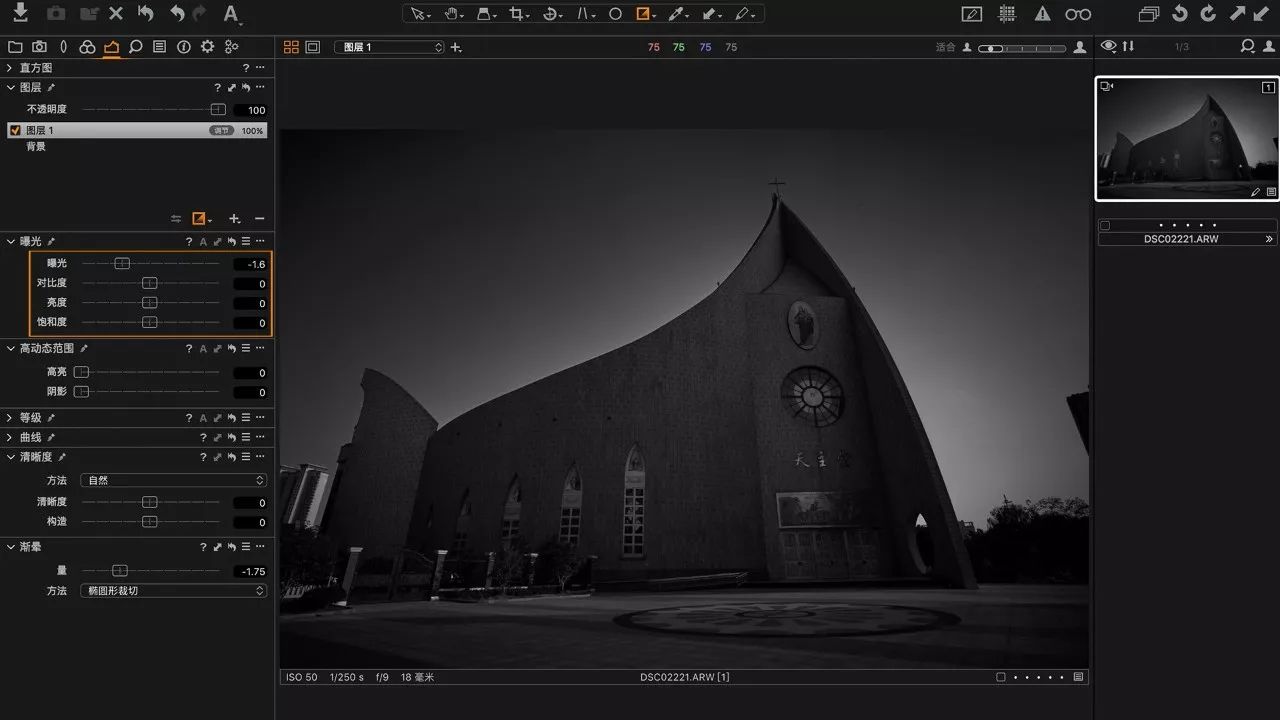Image resolution: width=1280 pixels, height=720 pixels.
Task: Expand the 曲线 curve panel
Action: [9, 438]
